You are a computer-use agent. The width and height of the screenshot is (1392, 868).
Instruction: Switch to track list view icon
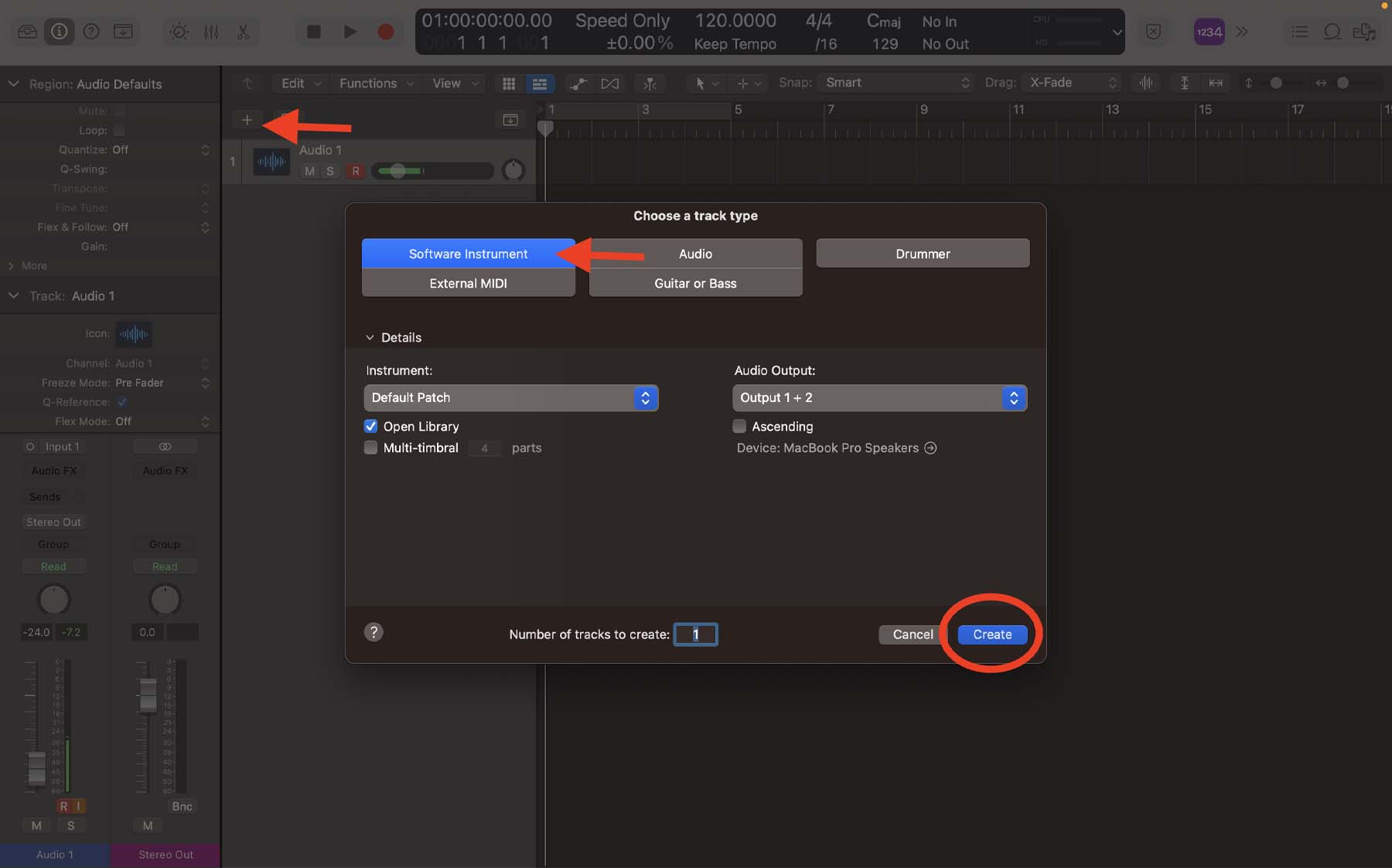[539, 83]
